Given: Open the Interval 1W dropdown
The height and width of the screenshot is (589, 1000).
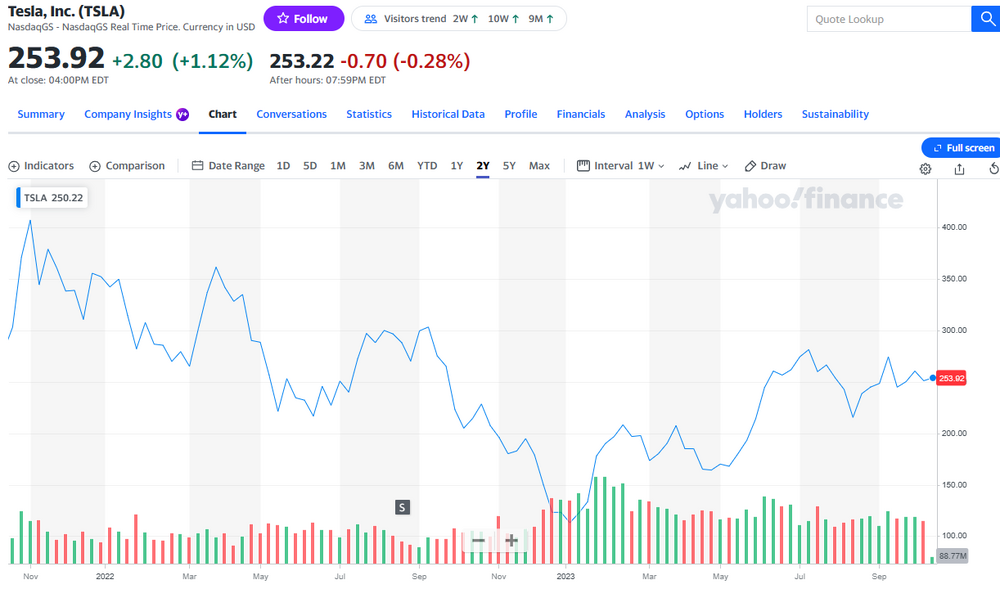Looking at the screenshot, I should point(621,166).
